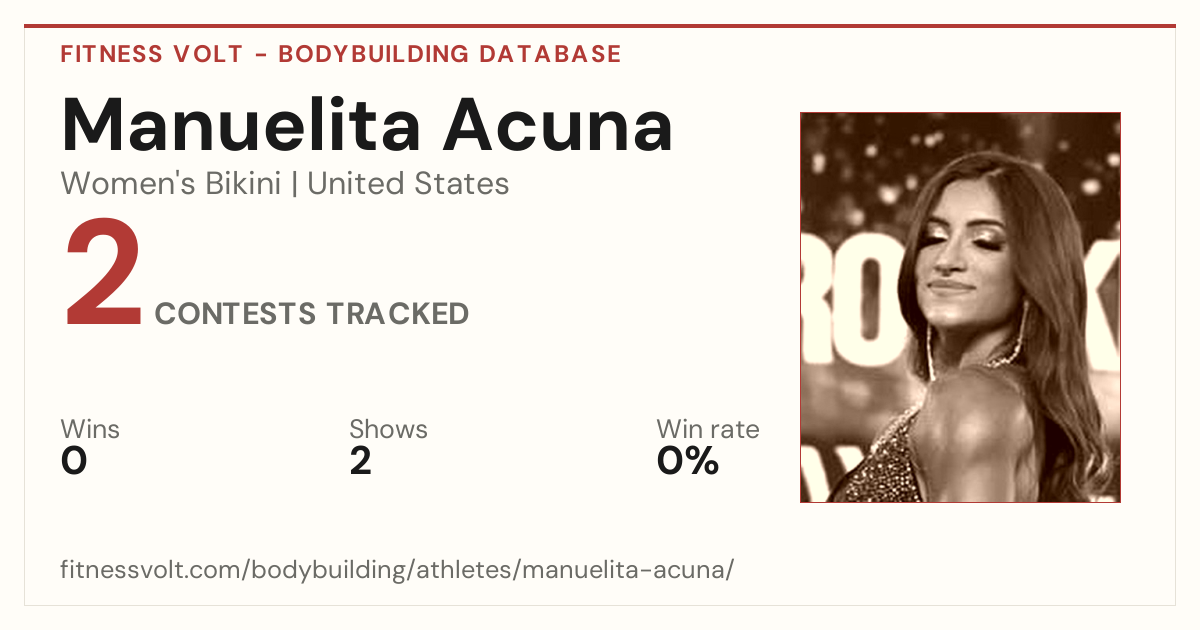
Task: Click the pipe separator between division and country
Action: point(295,185)
